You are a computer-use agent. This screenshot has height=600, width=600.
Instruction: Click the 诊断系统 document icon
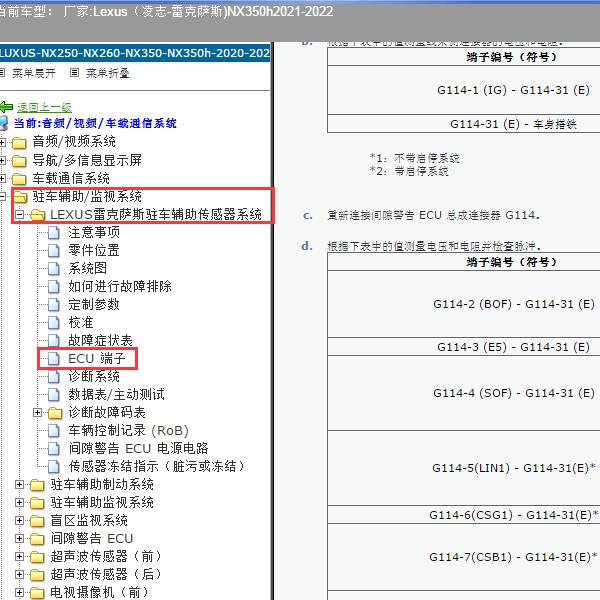click(54, 377)
